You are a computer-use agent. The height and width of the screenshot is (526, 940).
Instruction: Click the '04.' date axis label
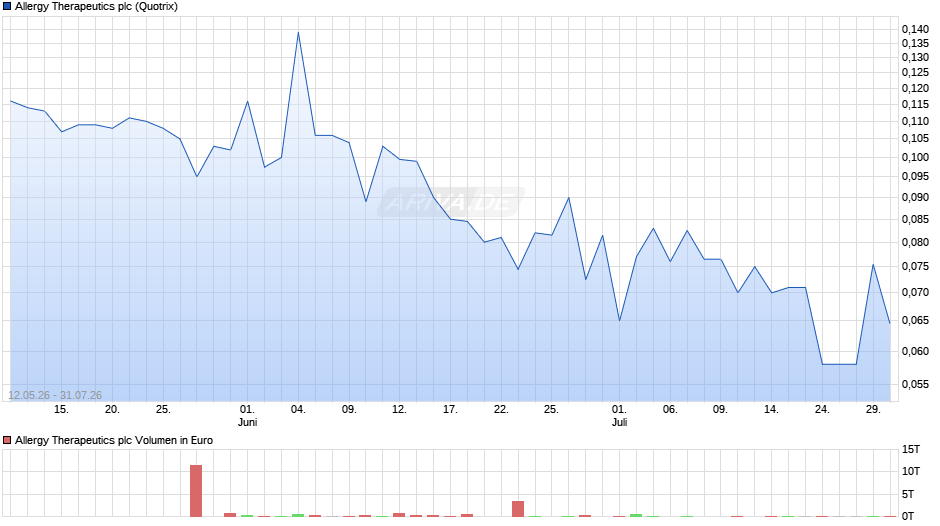(x=298, y=409)
